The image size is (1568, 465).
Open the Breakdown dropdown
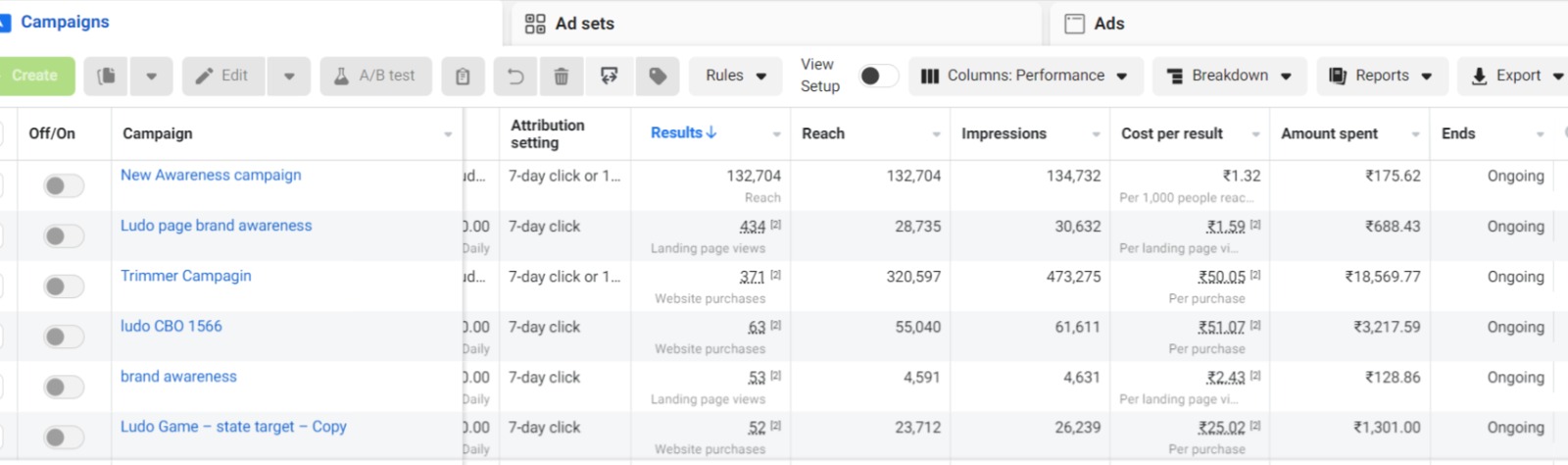(x=1229, y=76)
